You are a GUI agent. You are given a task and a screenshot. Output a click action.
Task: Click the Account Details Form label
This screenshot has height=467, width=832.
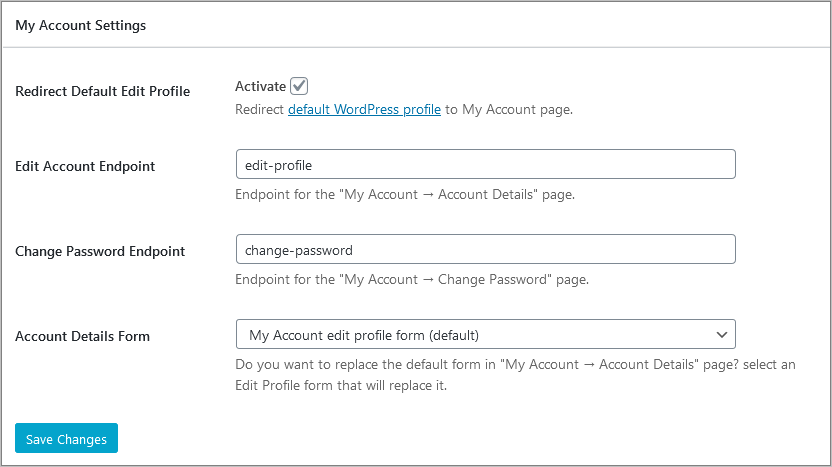click(x=82, y=336)
